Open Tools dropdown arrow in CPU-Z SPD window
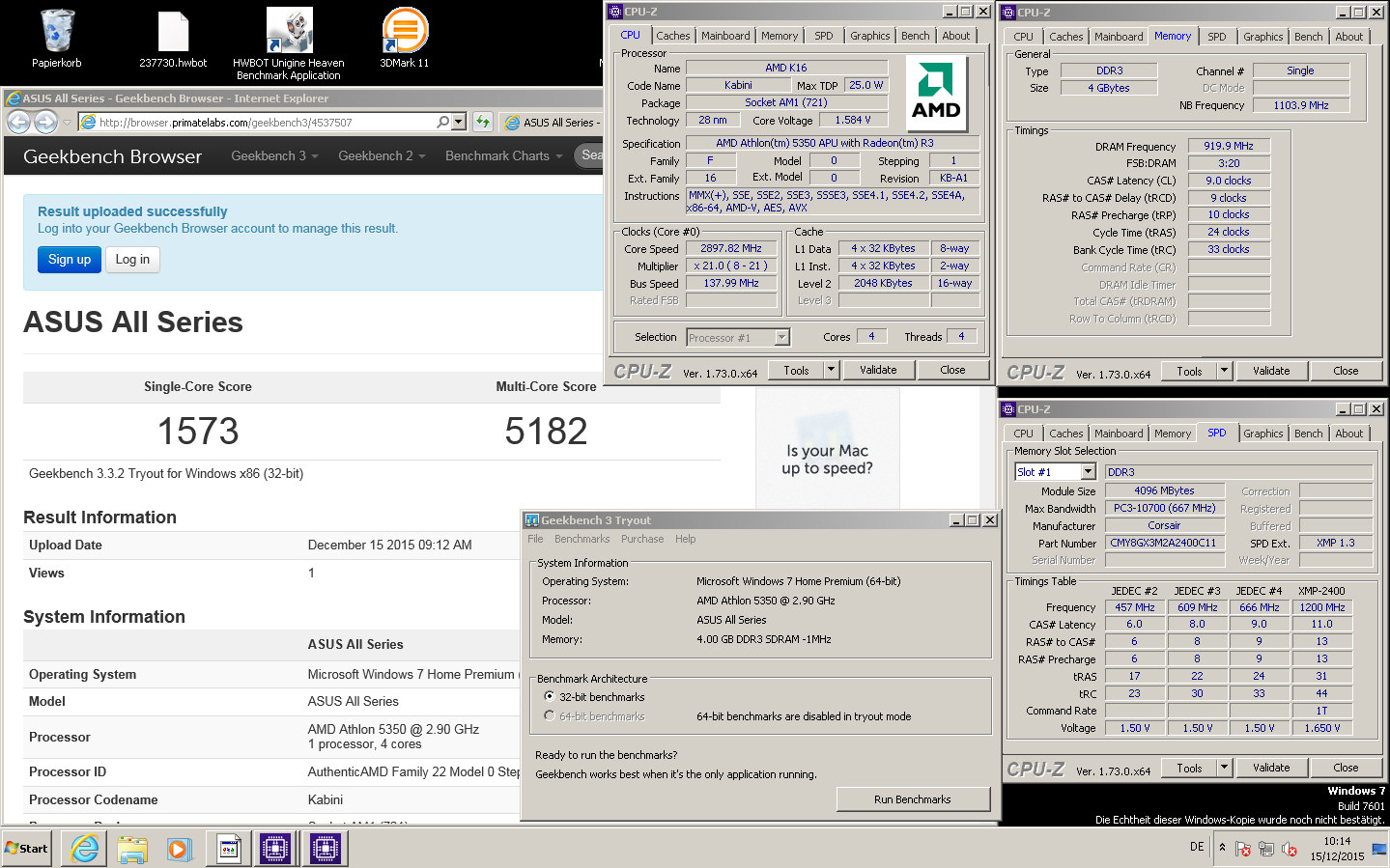The image size is (1390, 868). tap(1224, 768)
